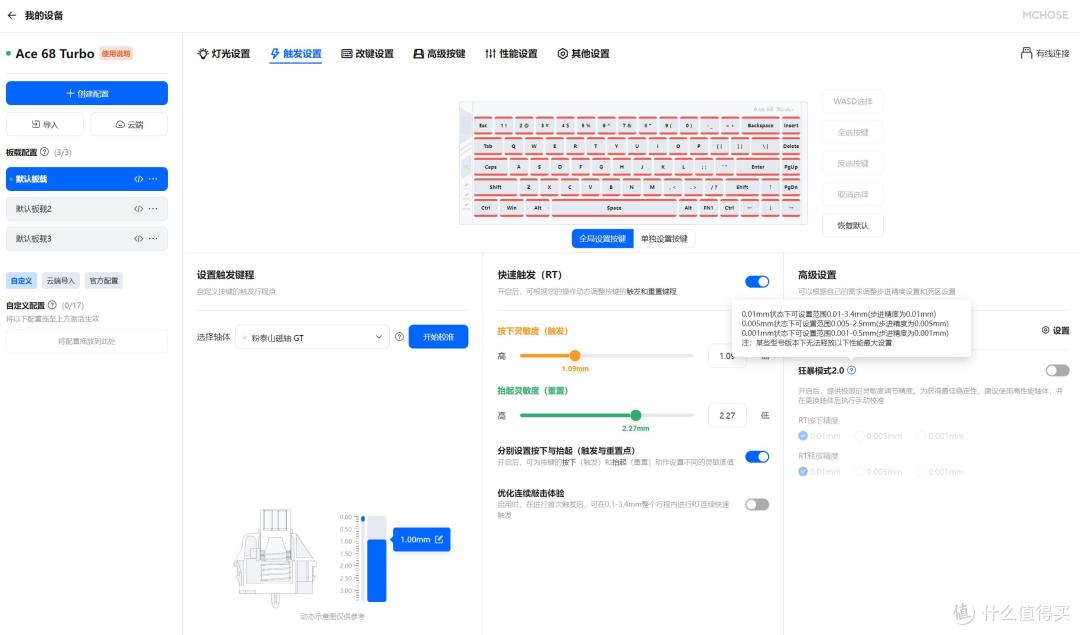Screen dimensions: 1080x635
Task: Enable the 狂暴模式2.0 toggle
Action: 1057,371
